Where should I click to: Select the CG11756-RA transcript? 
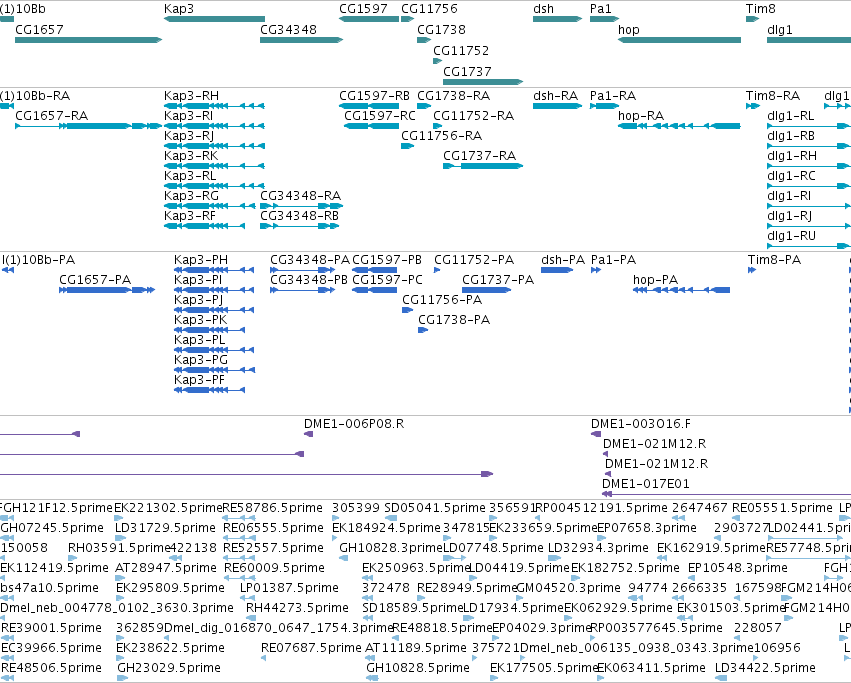click(x=408, y=146)
